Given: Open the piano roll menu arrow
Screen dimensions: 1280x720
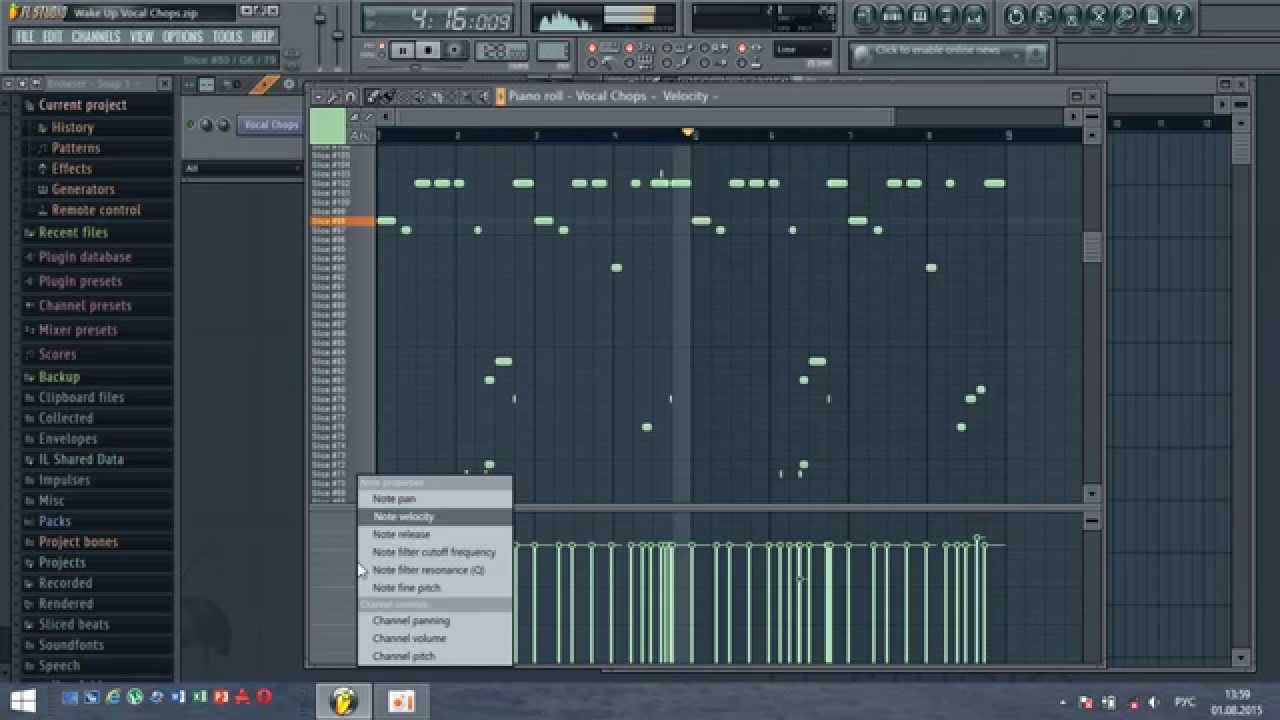Looking at the screenshot, I should tap(317, 97).
